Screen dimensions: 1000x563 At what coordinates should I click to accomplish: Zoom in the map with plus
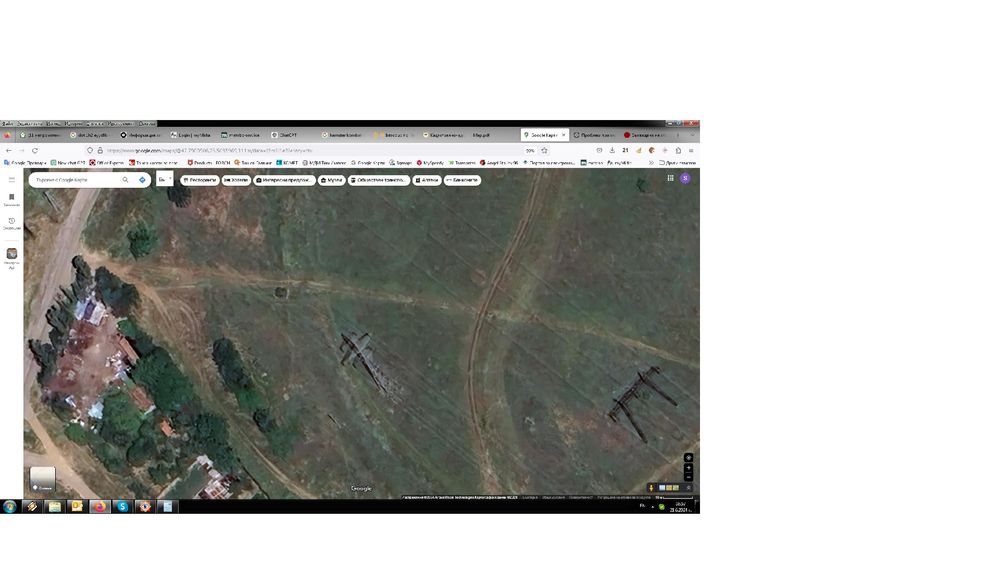[688, 468]
